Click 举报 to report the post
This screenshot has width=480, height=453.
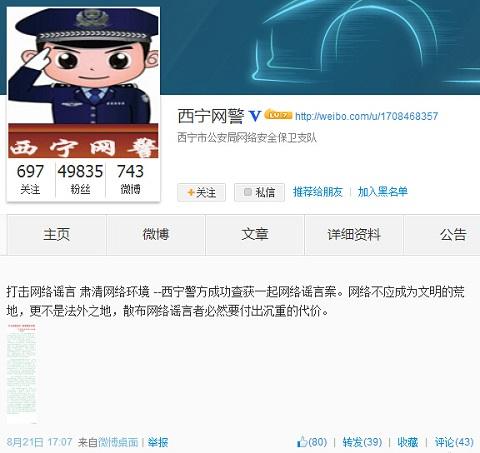click(158, 442)
